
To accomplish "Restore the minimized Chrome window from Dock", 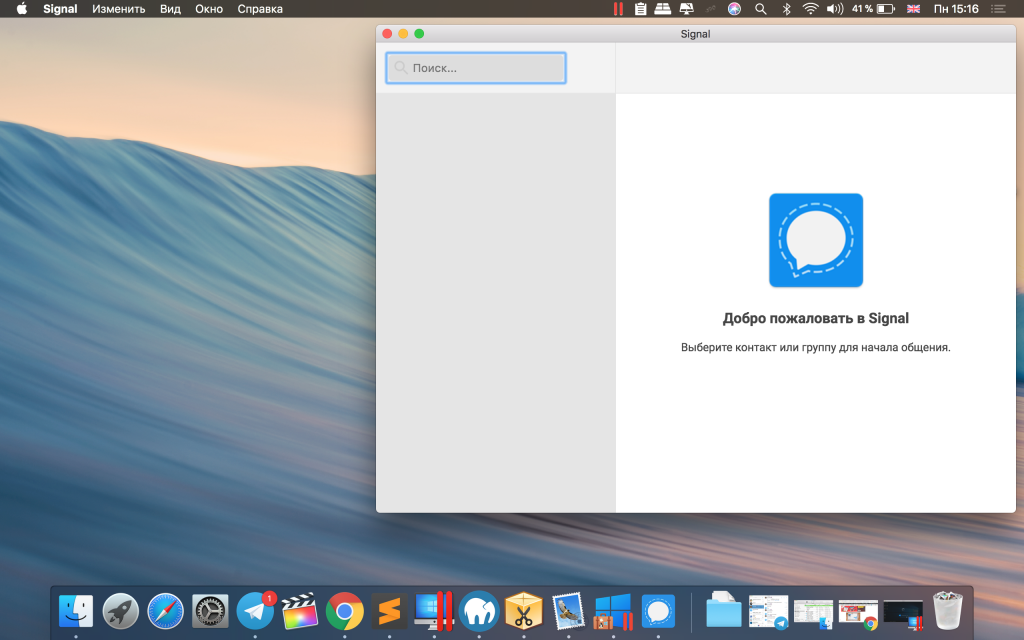I will point(858,614).
